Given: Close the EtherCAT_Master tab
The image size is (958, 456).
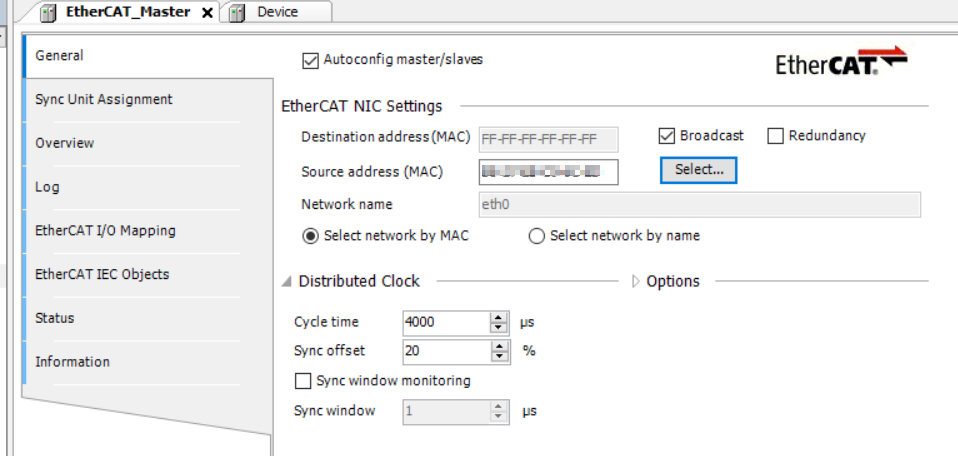Looking at the screenshot, I should [207, 13].
